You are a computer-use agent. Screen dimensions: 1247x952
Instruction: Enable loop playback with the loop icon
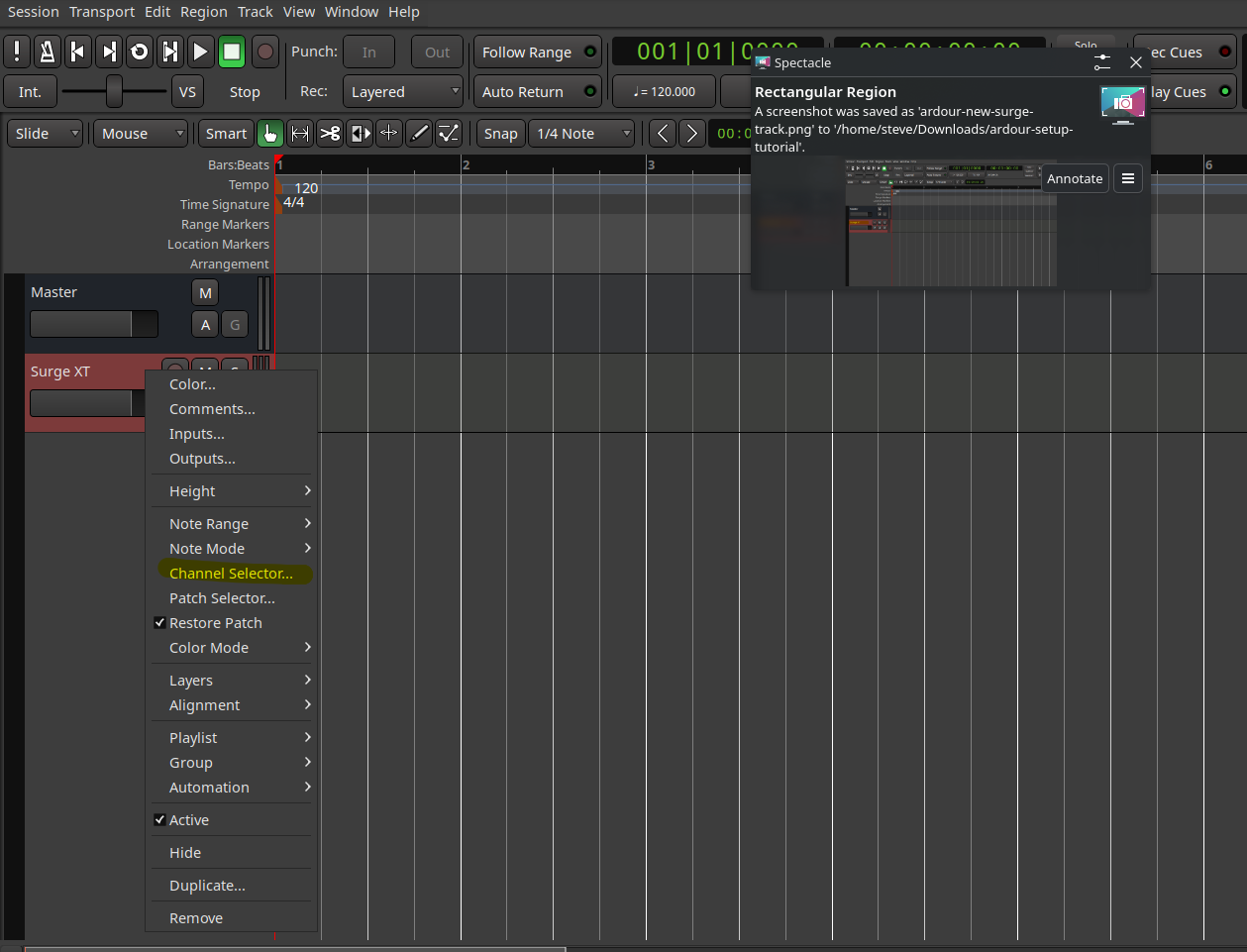click(x=140, y=52)
